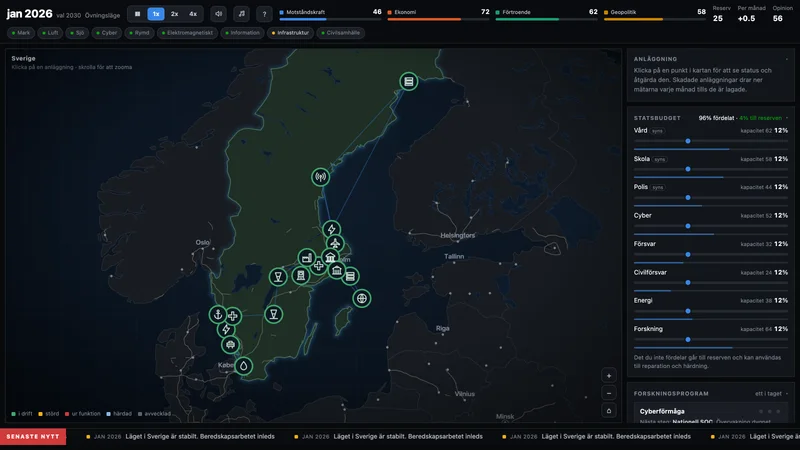Open the Rymd domain filter

click(139, 33)
